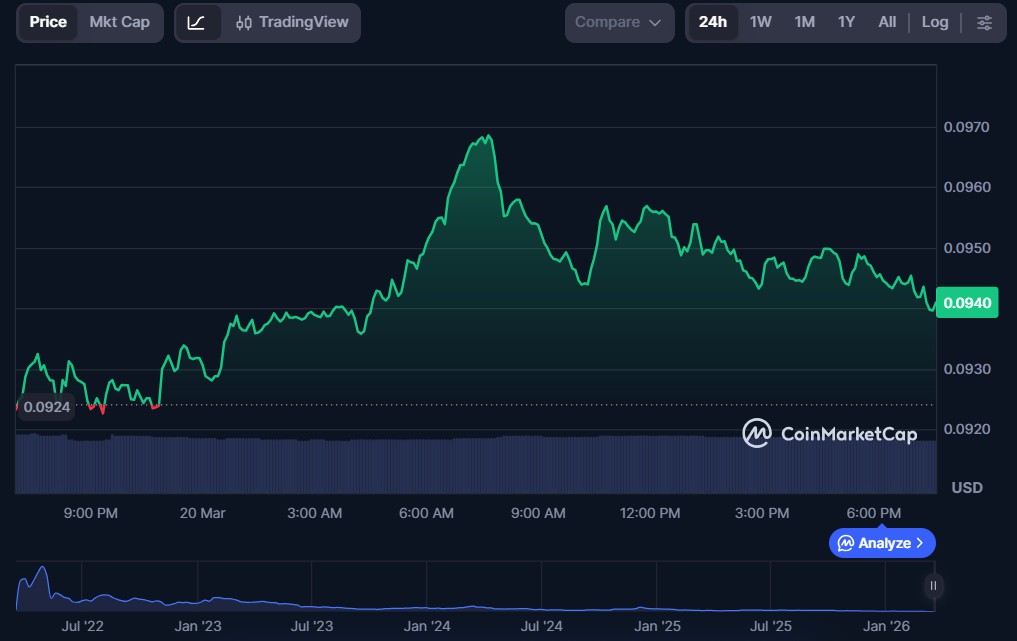Toggle Log scale on the chart

935,22
